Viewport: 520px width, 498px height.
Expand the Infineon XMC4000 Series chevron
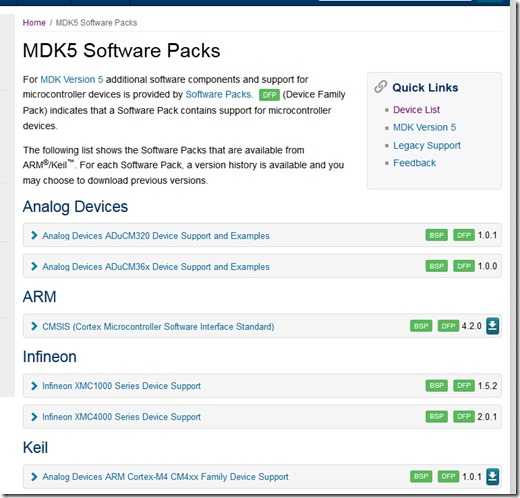[x=34, y=417]
